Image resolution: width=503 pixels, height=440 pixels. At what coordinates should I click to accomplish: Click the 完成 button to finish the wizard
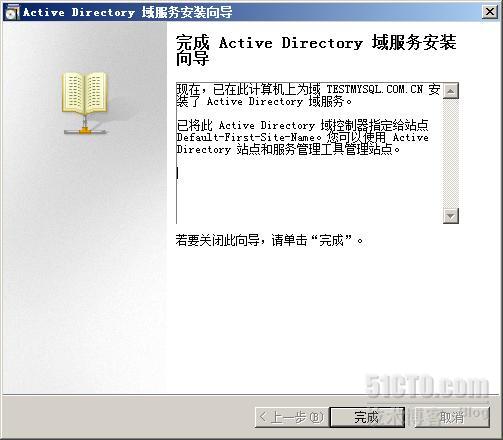point(367,417)
